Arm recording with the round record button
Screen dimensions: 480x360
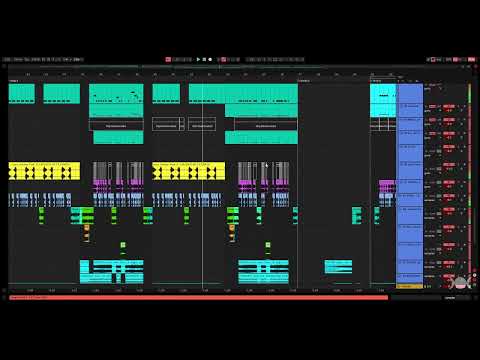pyautogui.click(x=210, y=59)
